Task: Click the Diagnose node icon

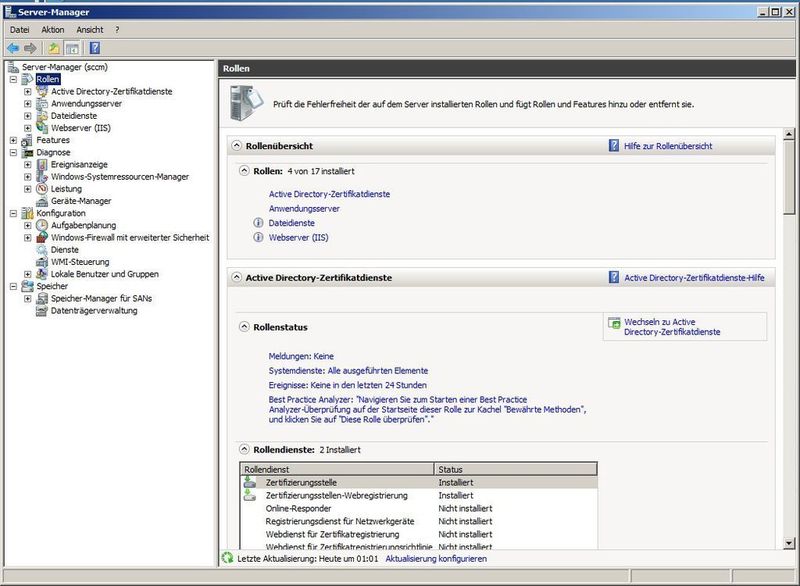Action: (x=27, y=152)
